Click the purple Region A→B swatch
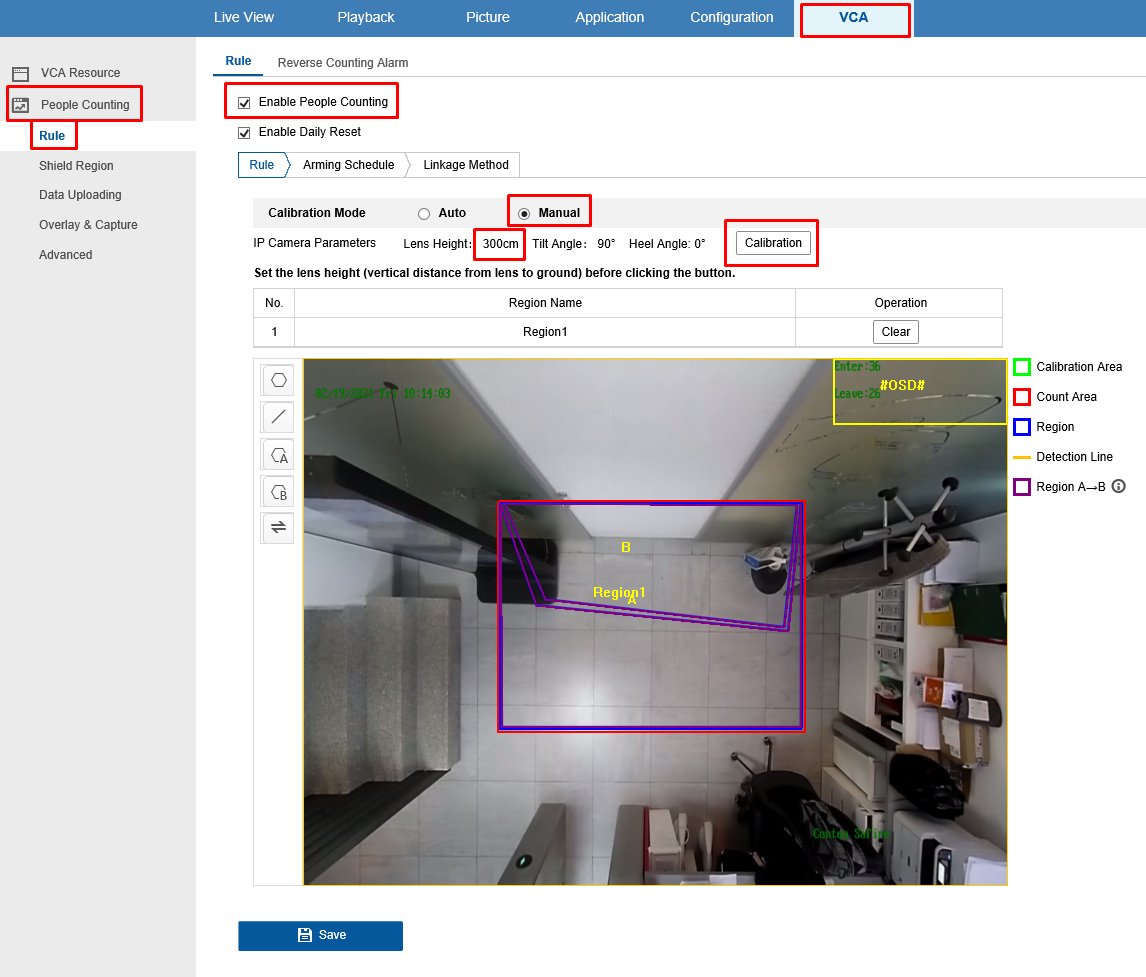 coord(1022,487)
